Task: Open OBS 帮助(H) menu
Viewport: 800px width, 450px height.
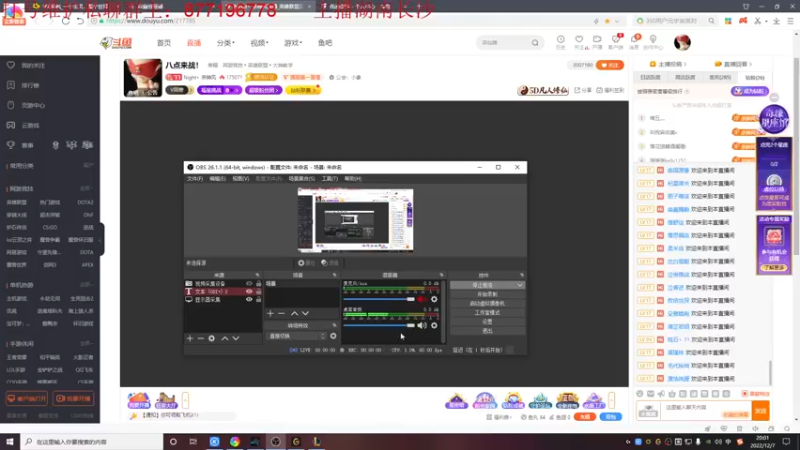Action: pyautogui.click(x=353, y=179)
